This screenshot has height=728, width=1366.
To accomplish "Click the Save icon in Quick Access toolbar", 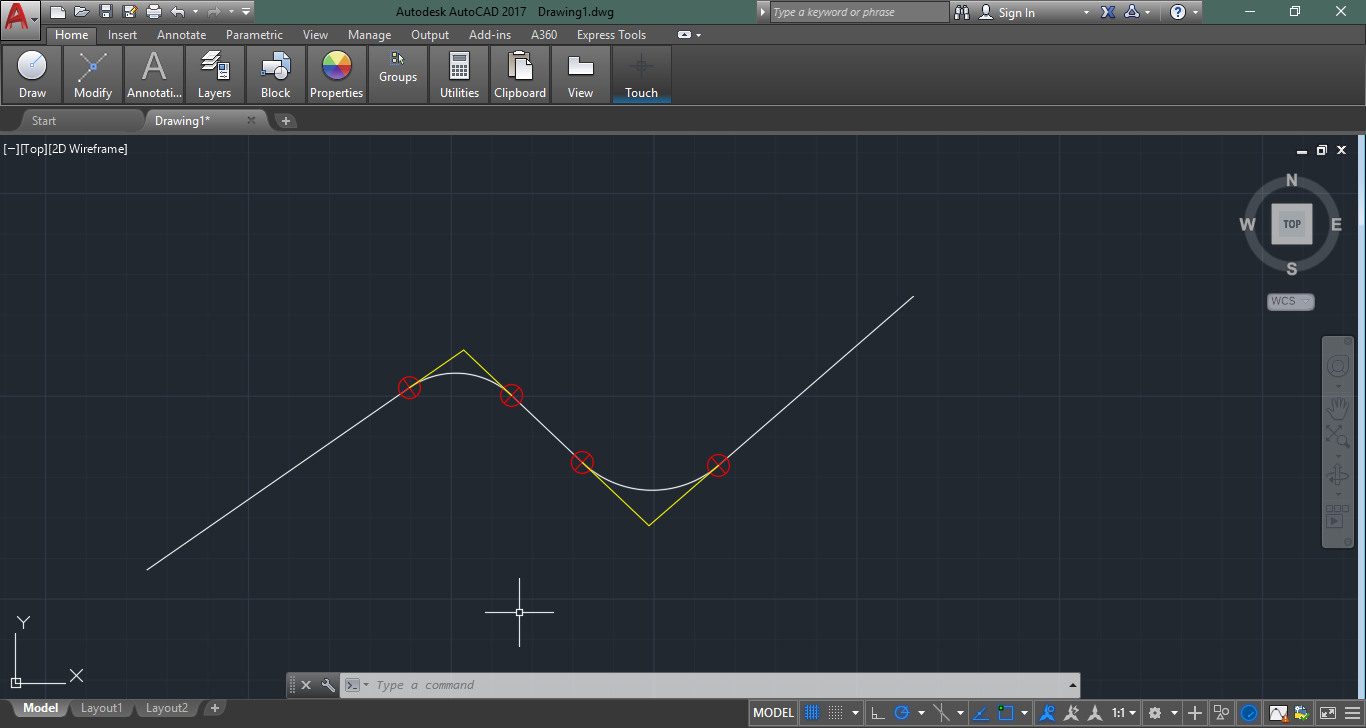I will click(x=105, y=12).
